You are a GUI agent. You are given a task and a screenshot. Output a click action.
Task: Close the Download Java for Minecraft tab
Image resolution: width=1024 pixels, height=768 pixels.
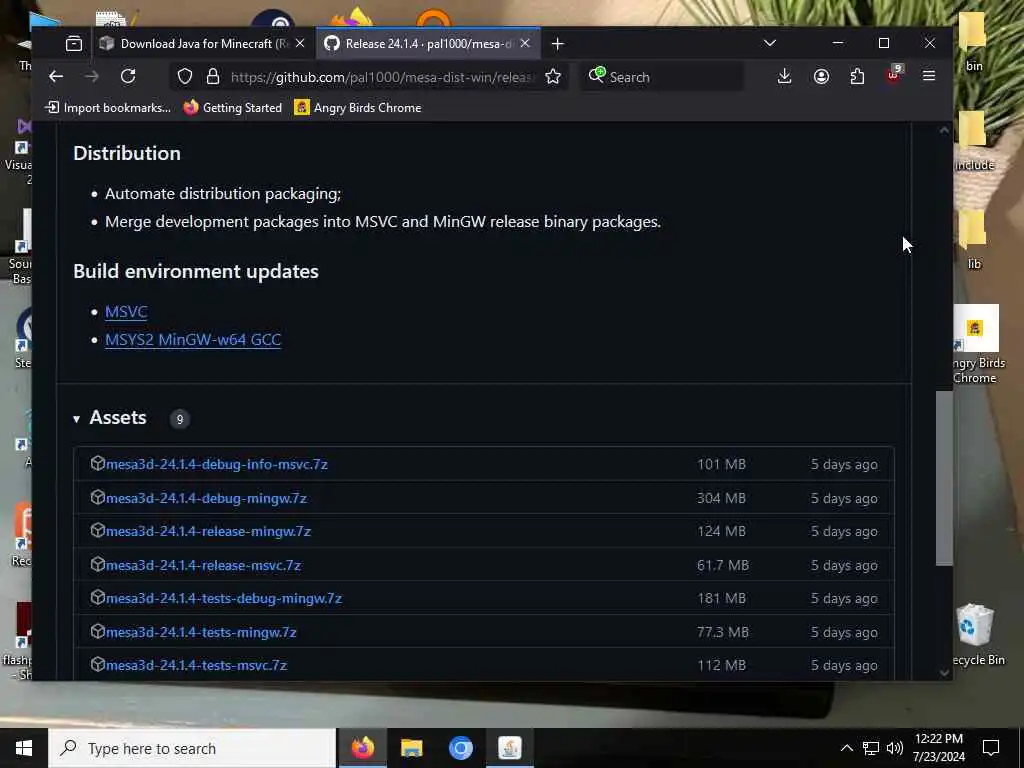click(300, 43)
